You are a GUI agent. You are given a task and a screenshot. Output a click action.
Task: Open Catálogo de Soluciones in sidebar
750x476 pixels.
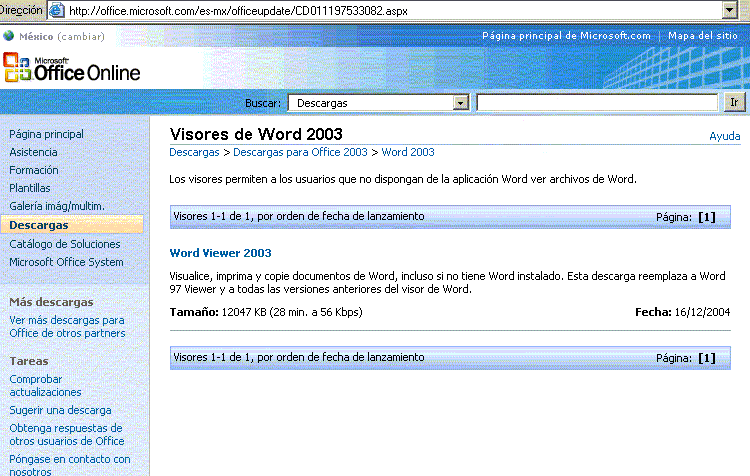65,244
